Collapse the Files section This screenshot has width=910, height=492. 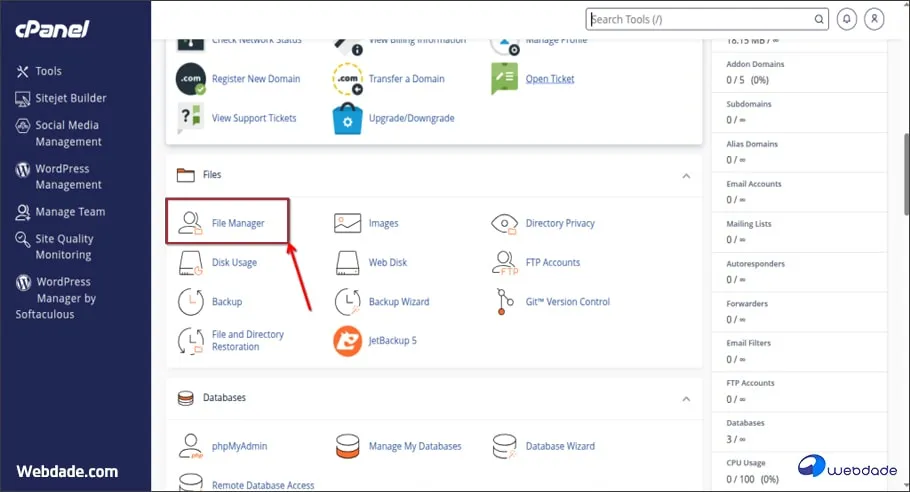pos(686,175)
